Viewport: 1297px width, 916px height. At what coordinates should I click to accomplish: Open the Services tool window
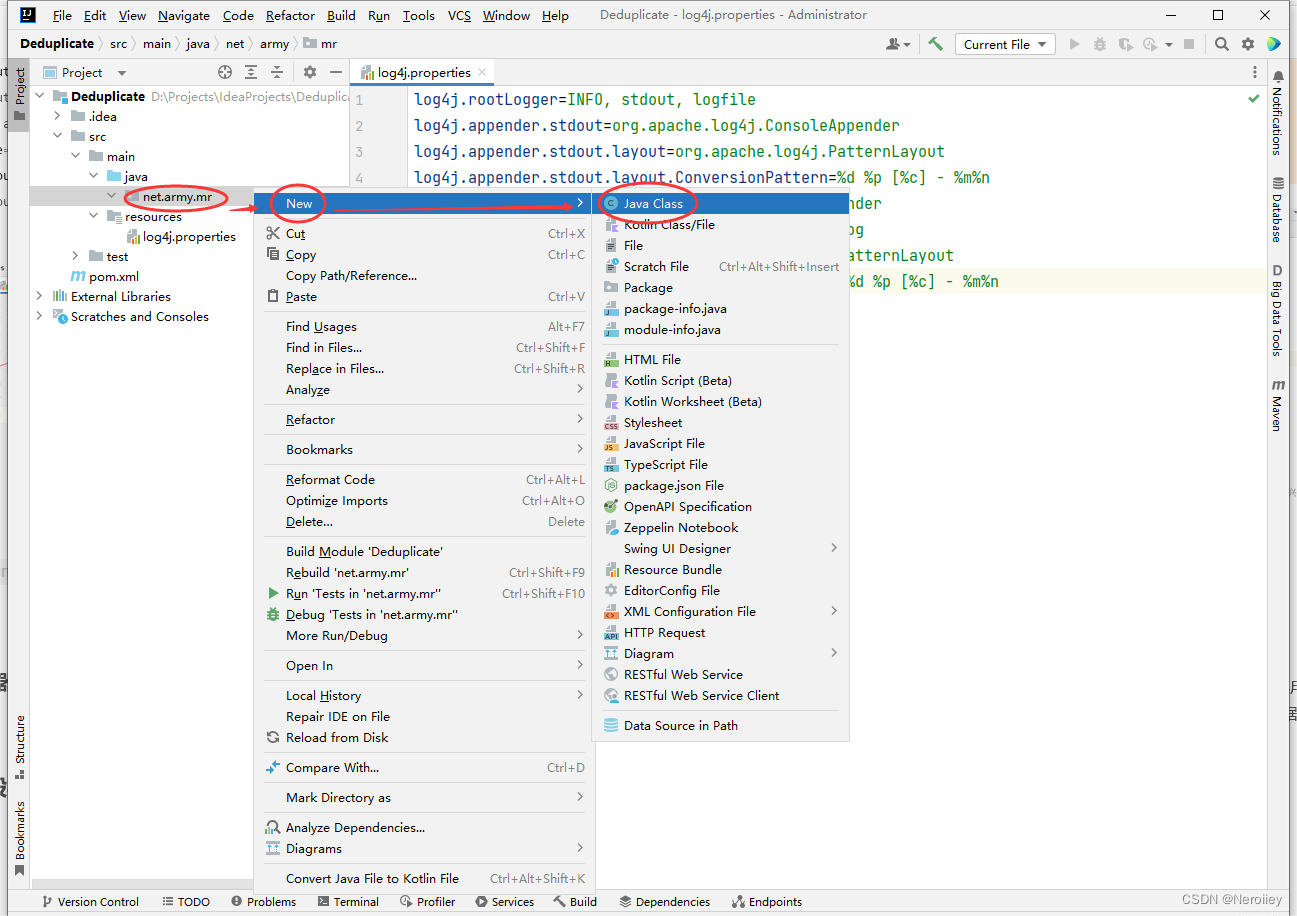(x=504, y=901)
